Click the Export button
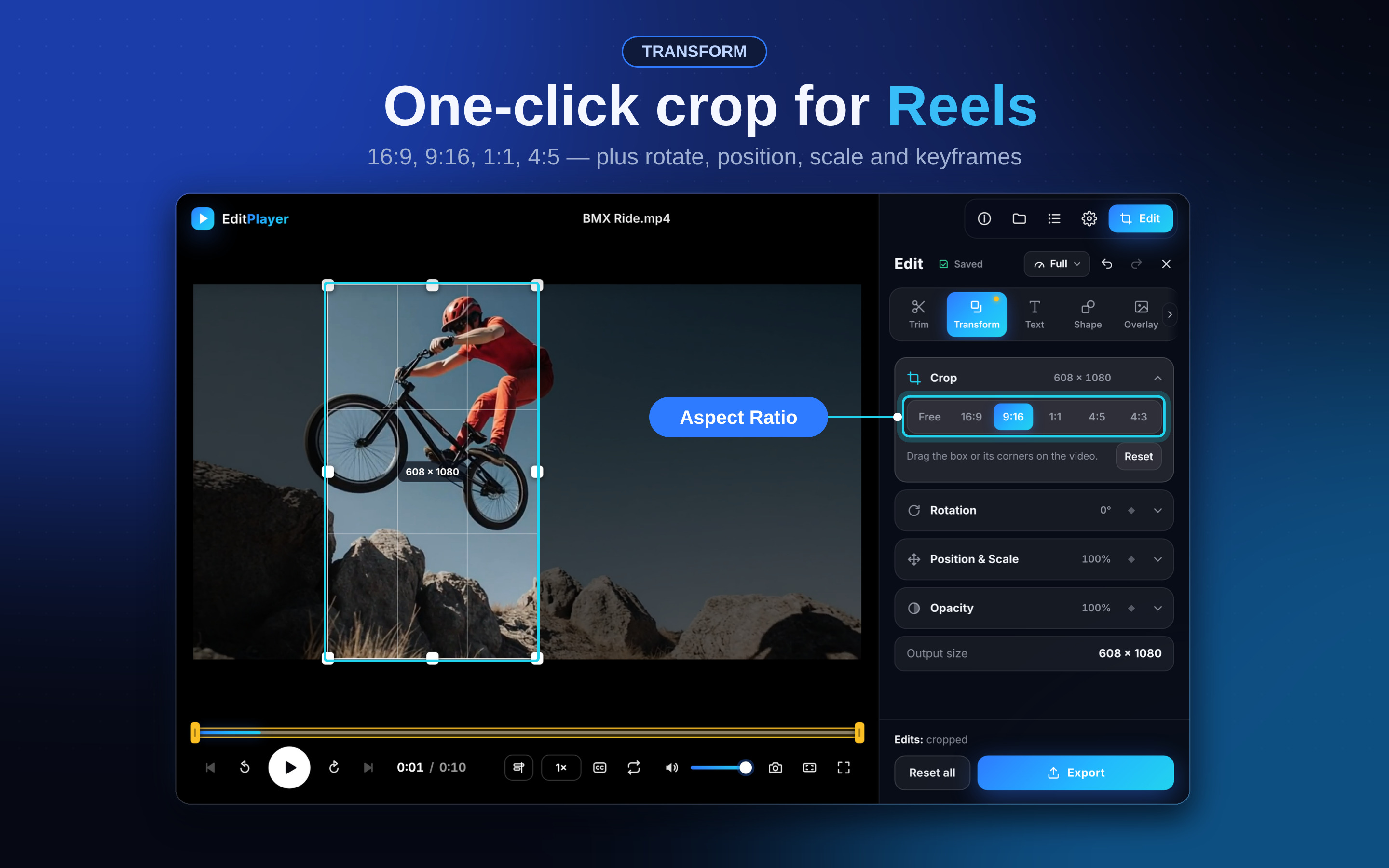Screen dimensions: 1389x868 pyautogui.click(x=1076, y=773)
